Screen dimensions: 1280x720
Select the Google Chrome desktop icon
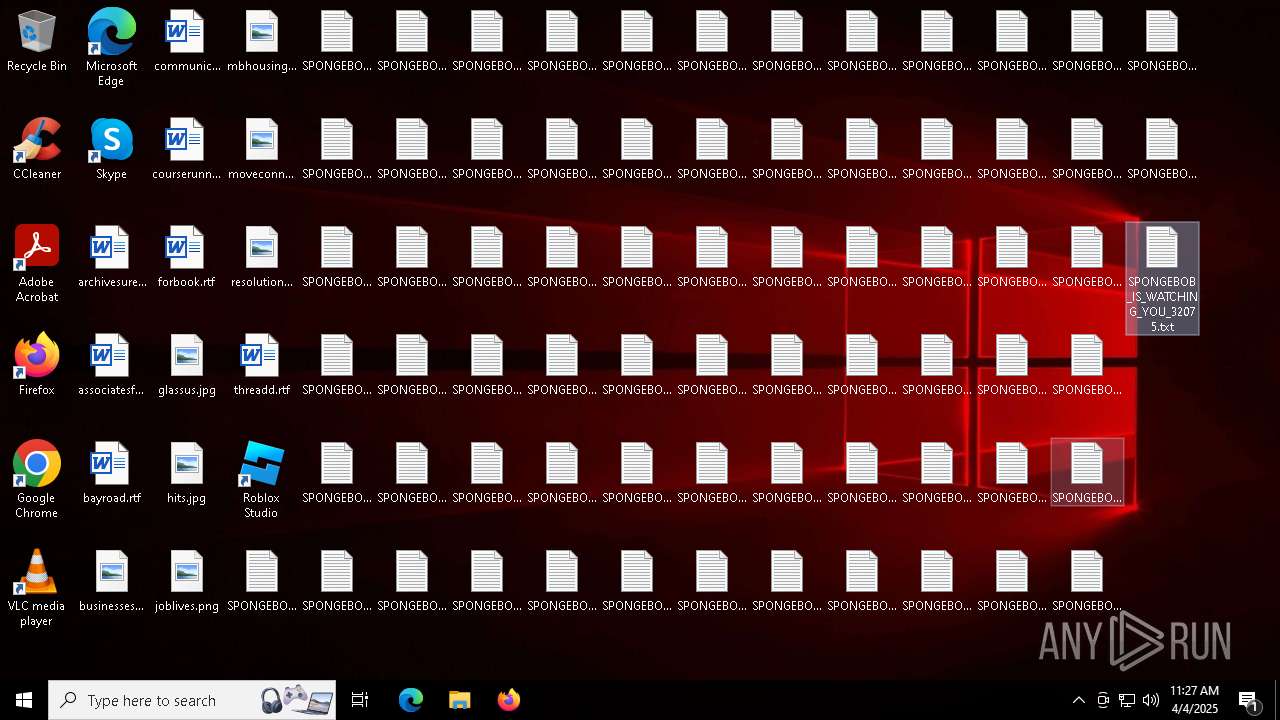pyautogui.click(x=37, y=480)
